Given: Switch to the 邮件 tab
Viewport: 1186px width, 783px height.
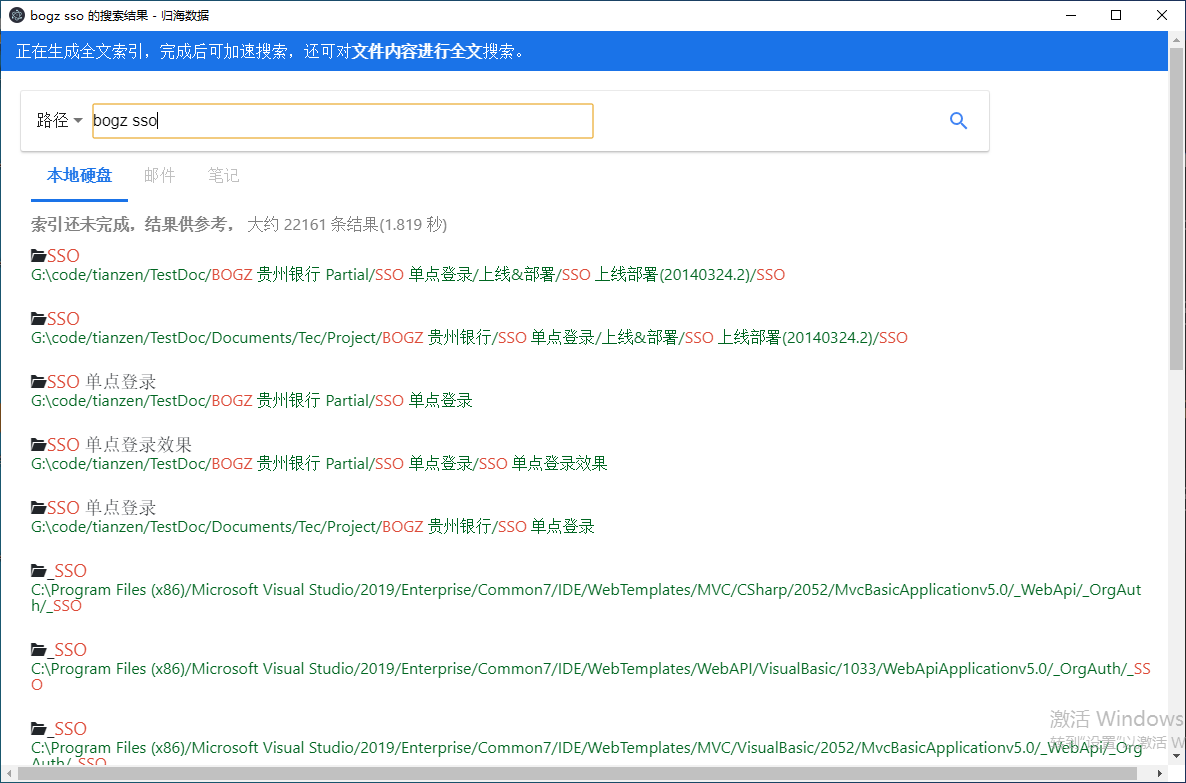Looking at the screenshot, I should [159, 176].
